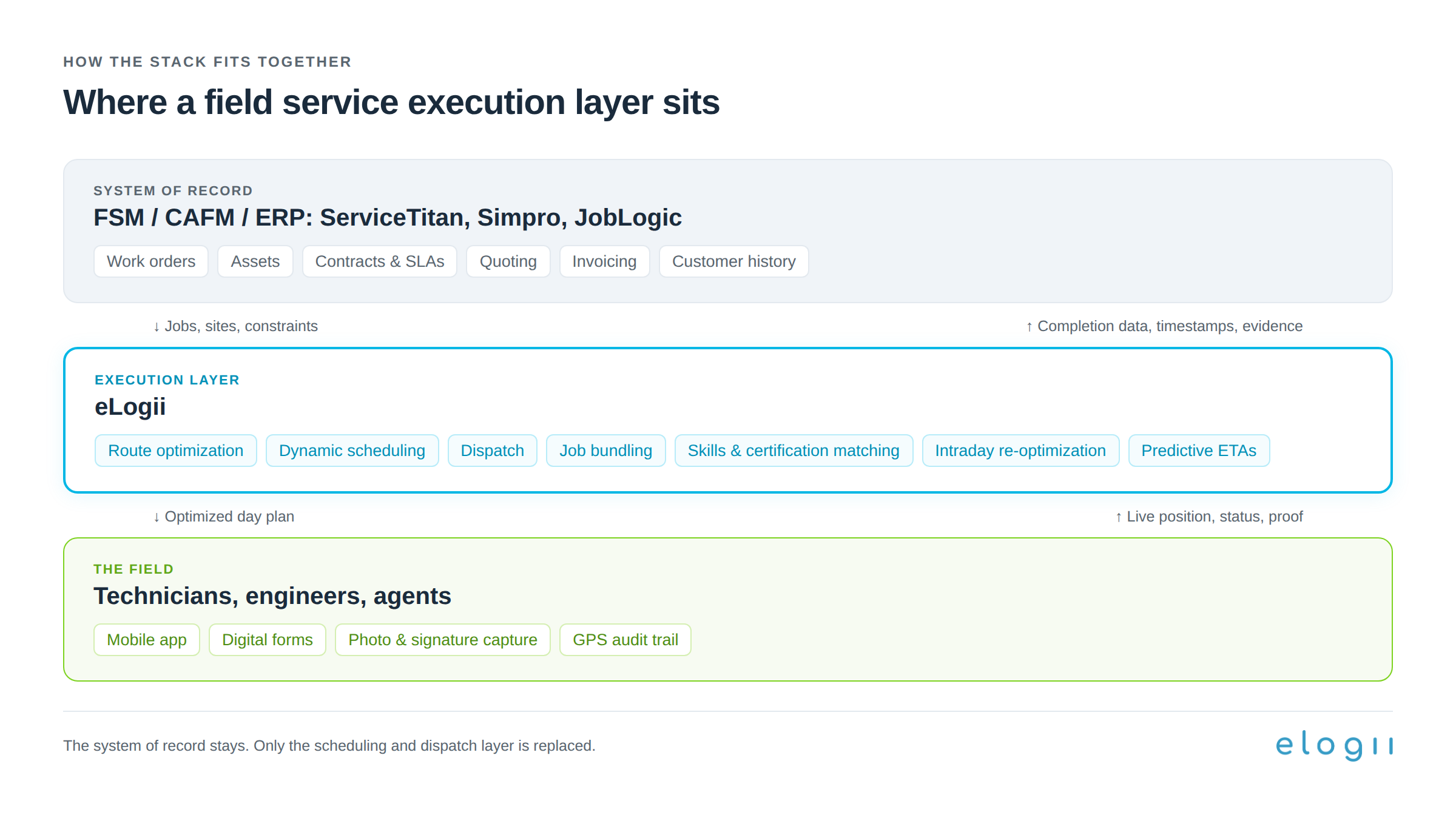Click 'HOW THE STACK FITS TOGETHER' eyebrow
This screenshot has height=815, width=1456.
click(x=207, y=62)
